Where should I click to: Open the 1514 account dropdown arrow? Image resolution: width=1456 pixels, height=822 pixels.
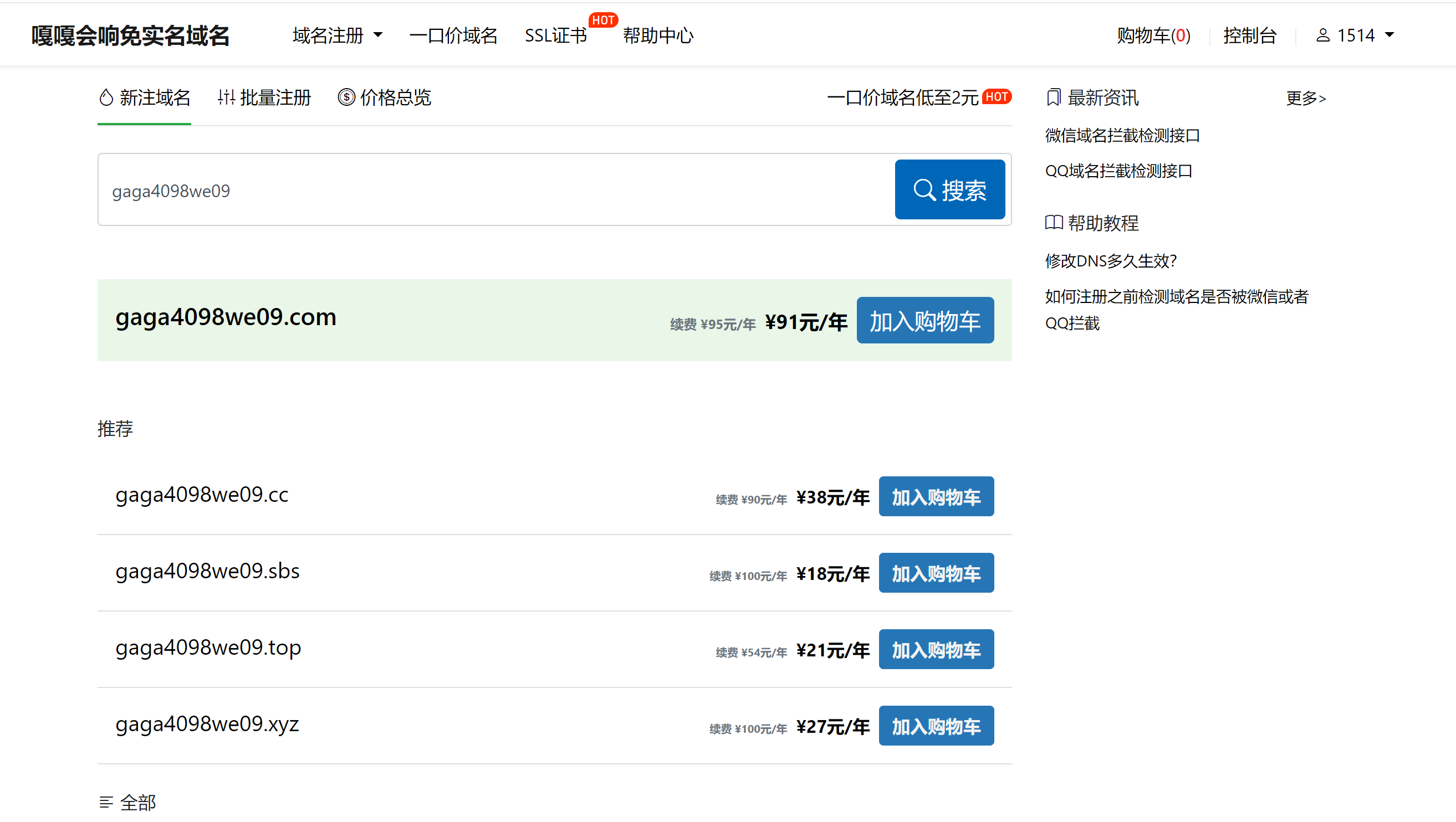[x=1389, y=35]
